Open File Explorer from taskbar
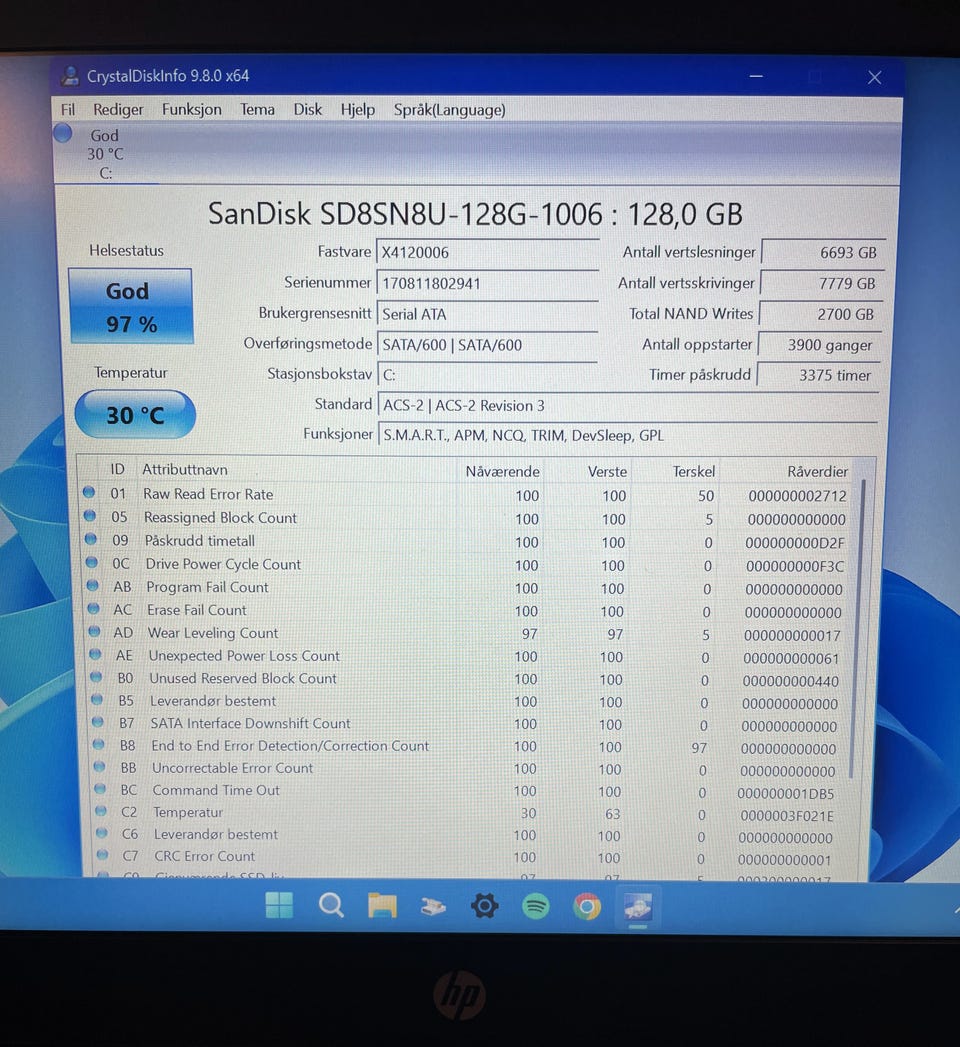The image size is (960, 1047). pos(382,906)
